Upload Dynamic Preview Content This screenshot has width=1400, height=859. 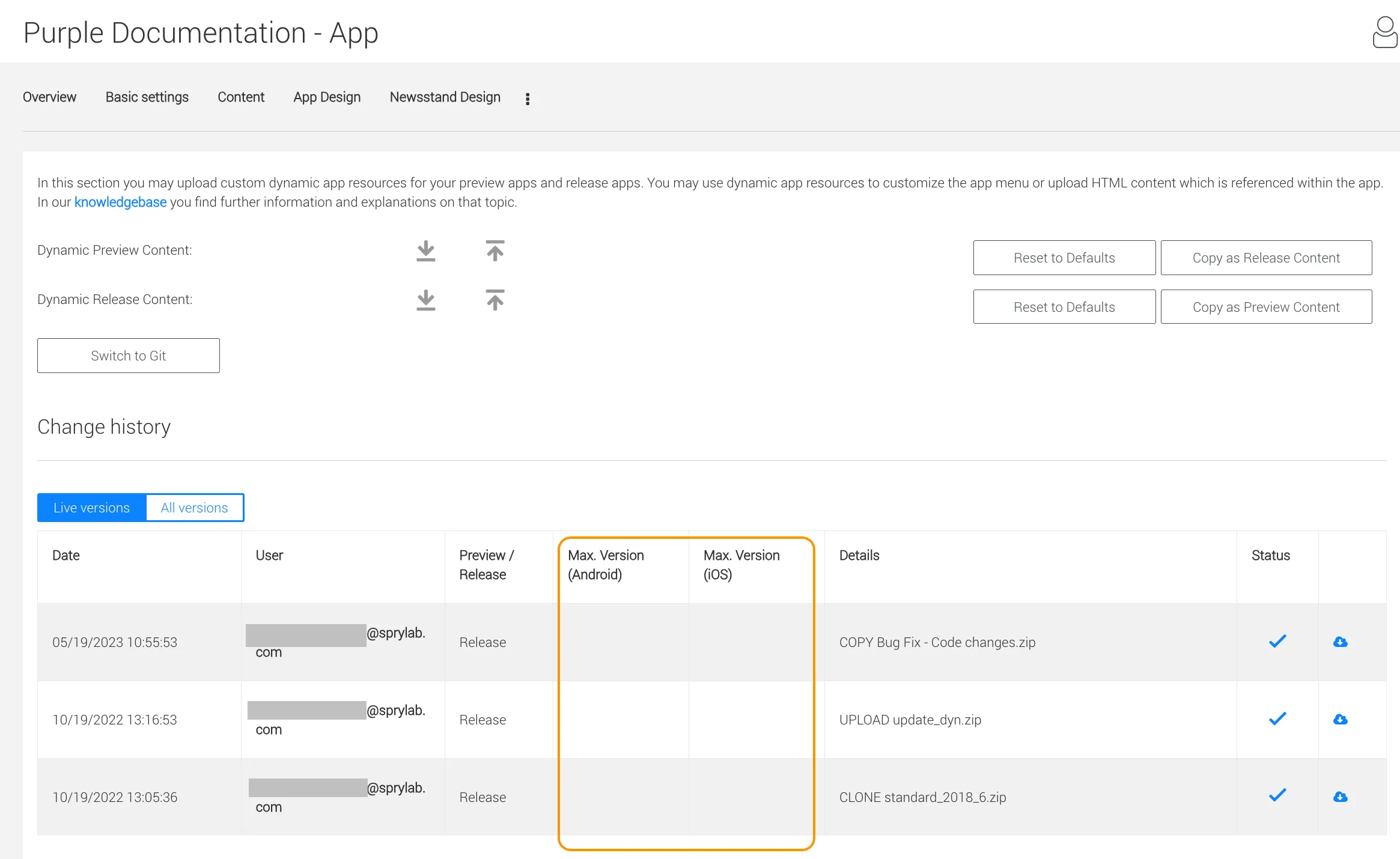tap(495, 250)
